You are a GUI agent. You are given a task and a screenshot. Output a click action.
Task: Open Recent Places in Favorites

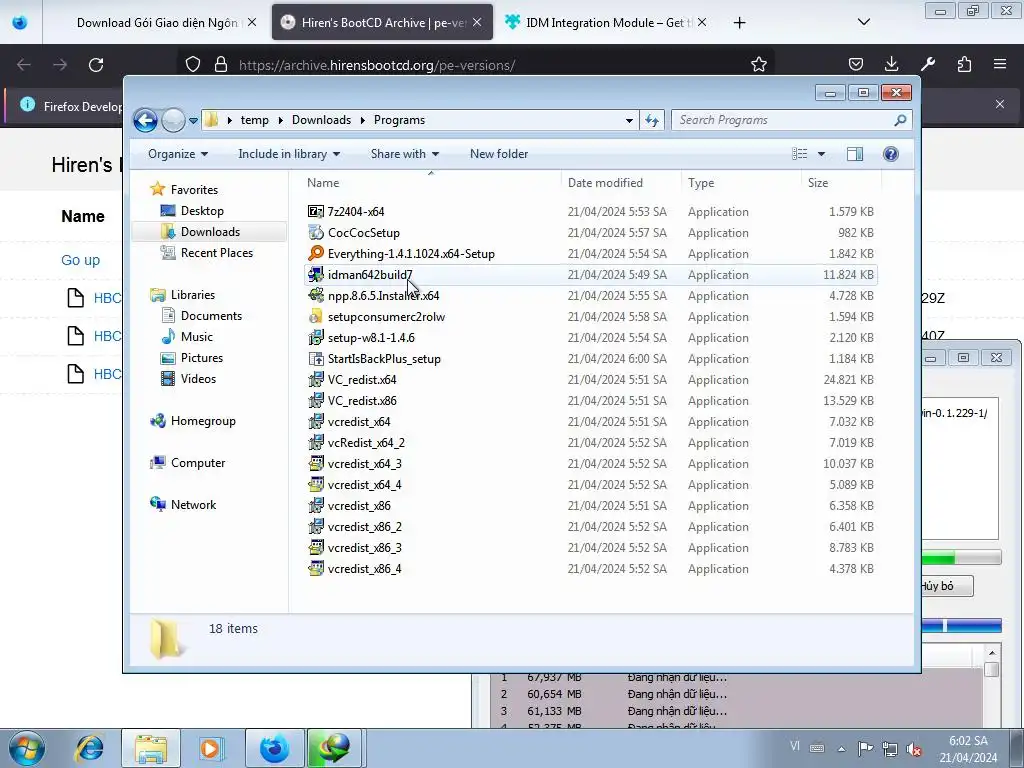216,253
